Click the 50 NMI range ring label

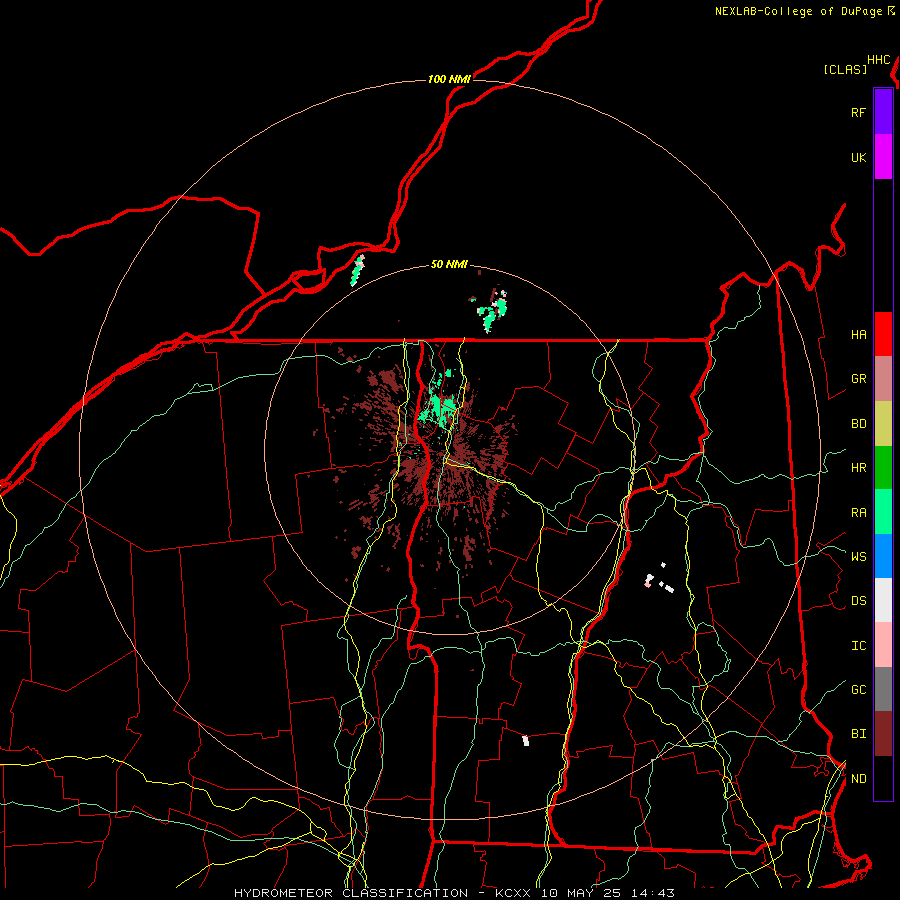[x=449, y=264]
